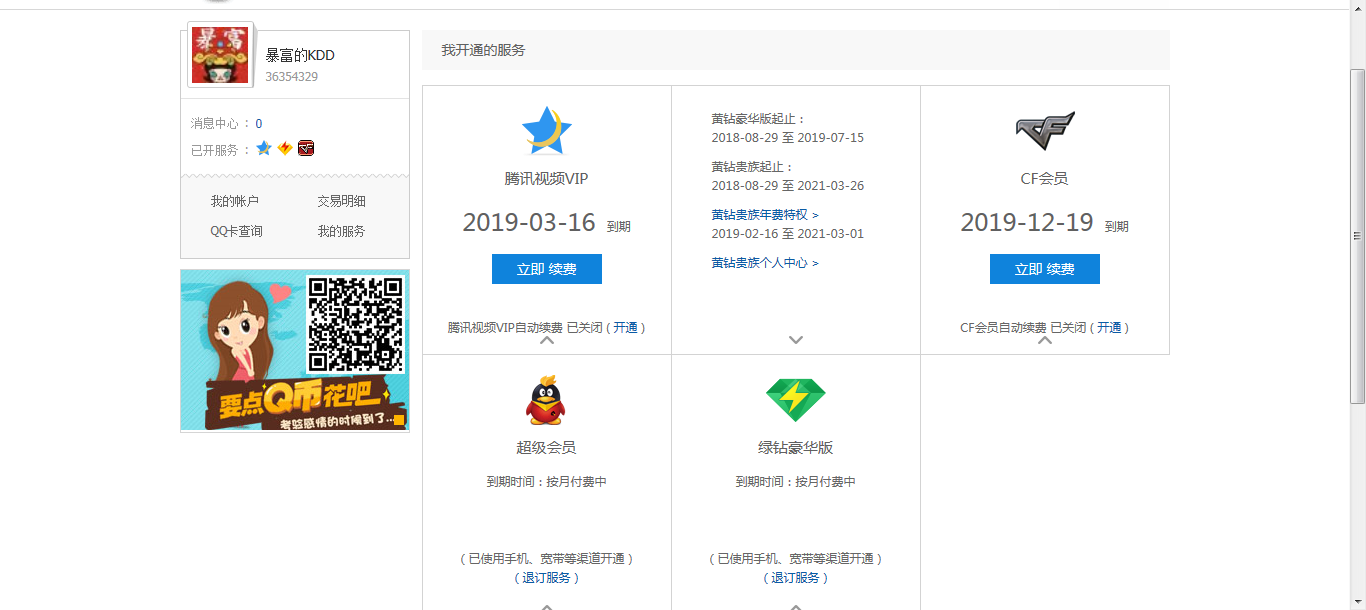The image size is (1366, 610).
Task: Click 立即续费 for 腾讯视频VIP
Action: (x=547, y=269)
